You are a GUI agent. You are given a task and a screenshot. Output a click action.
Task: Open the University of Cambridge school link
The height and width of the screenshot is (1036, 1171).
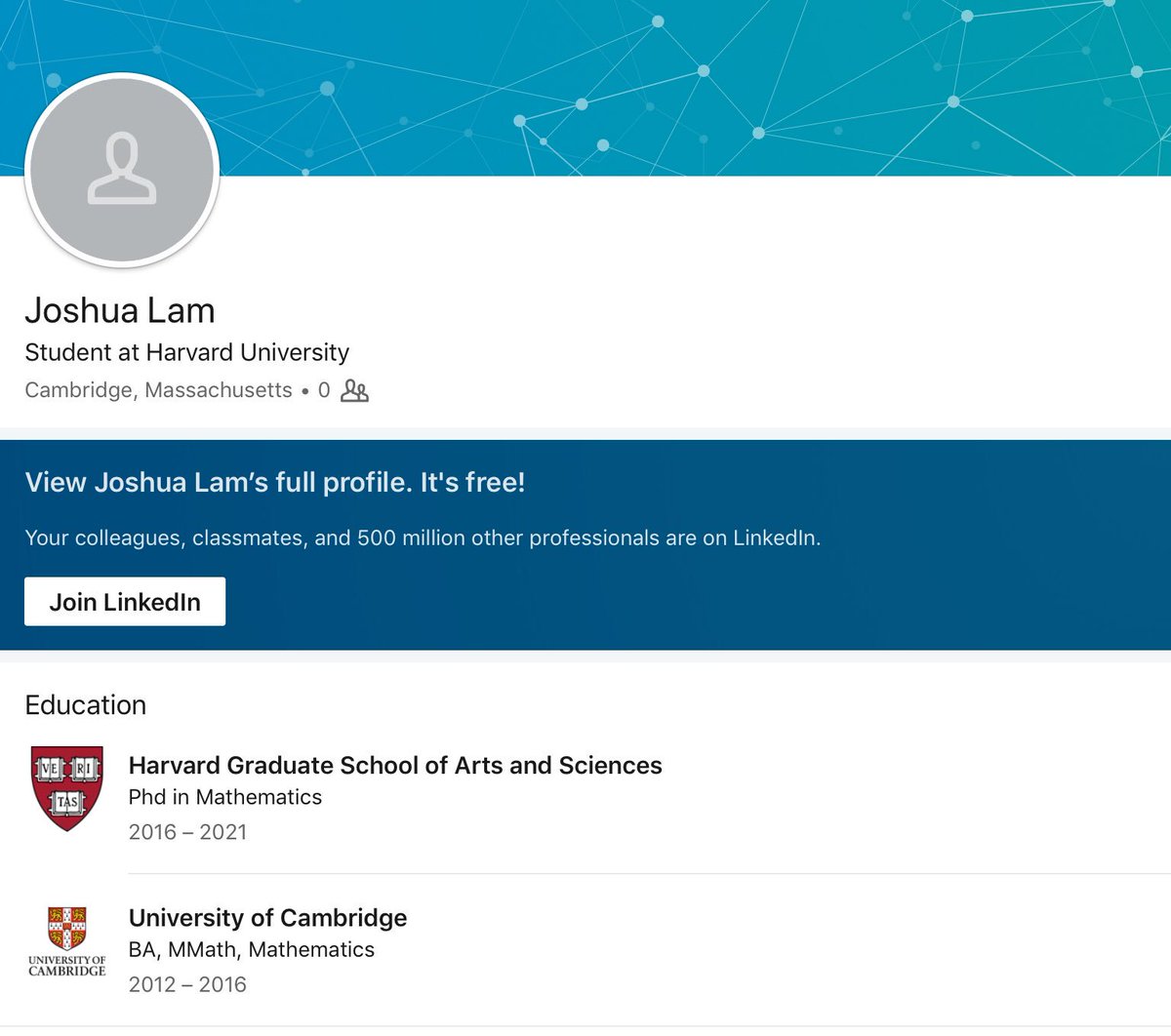coord(267,918)
